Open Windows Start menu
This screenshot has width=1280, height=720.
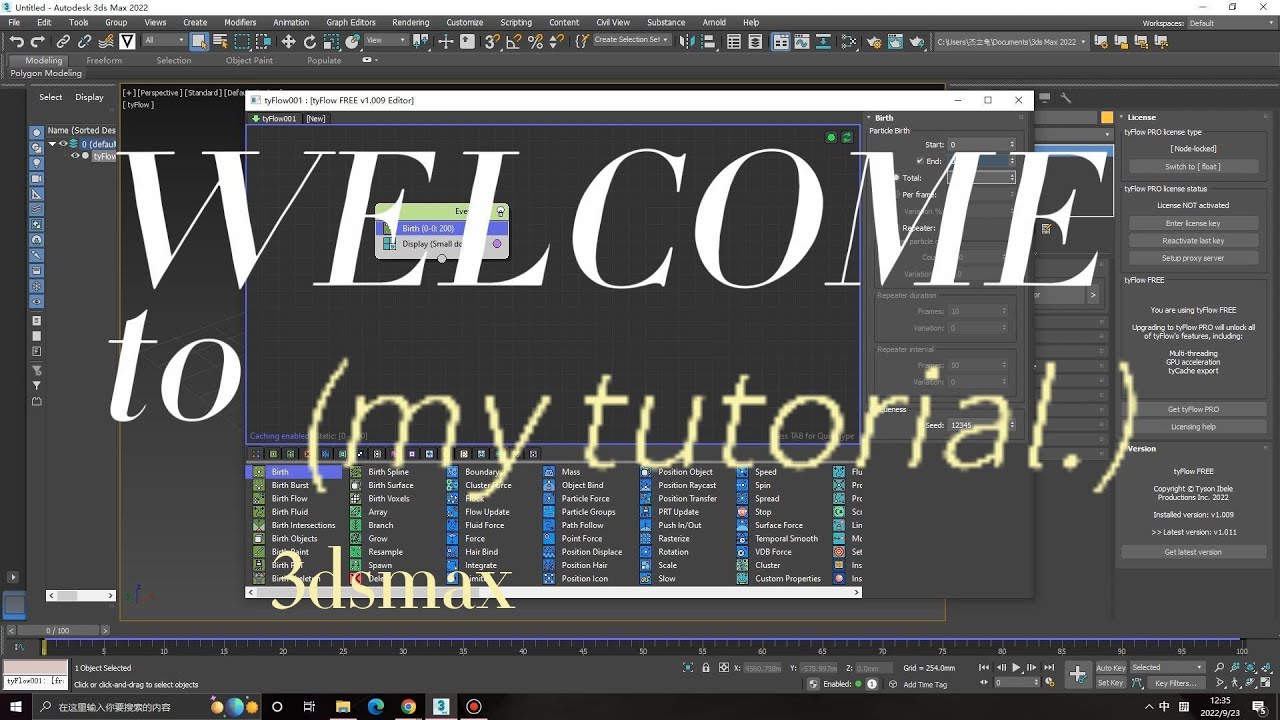point(16,707)
